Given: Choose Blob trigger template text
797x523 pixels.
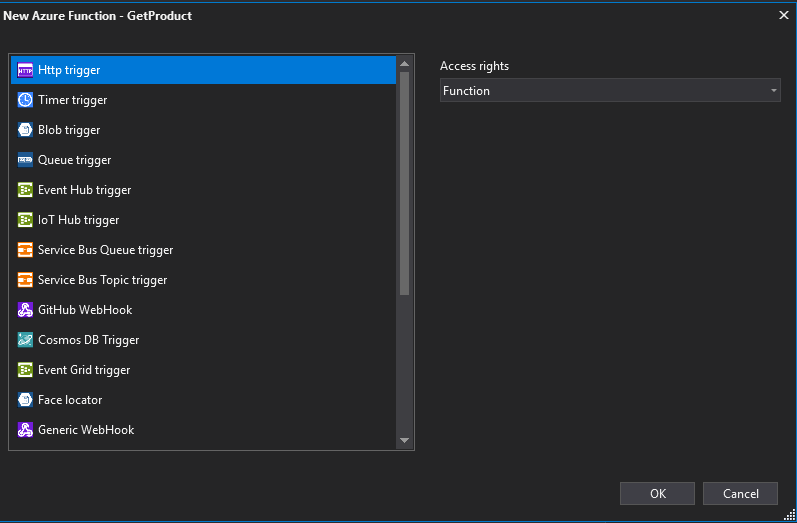Looking at the screenshot, I should pyautogui.click(x=69, y=130).
